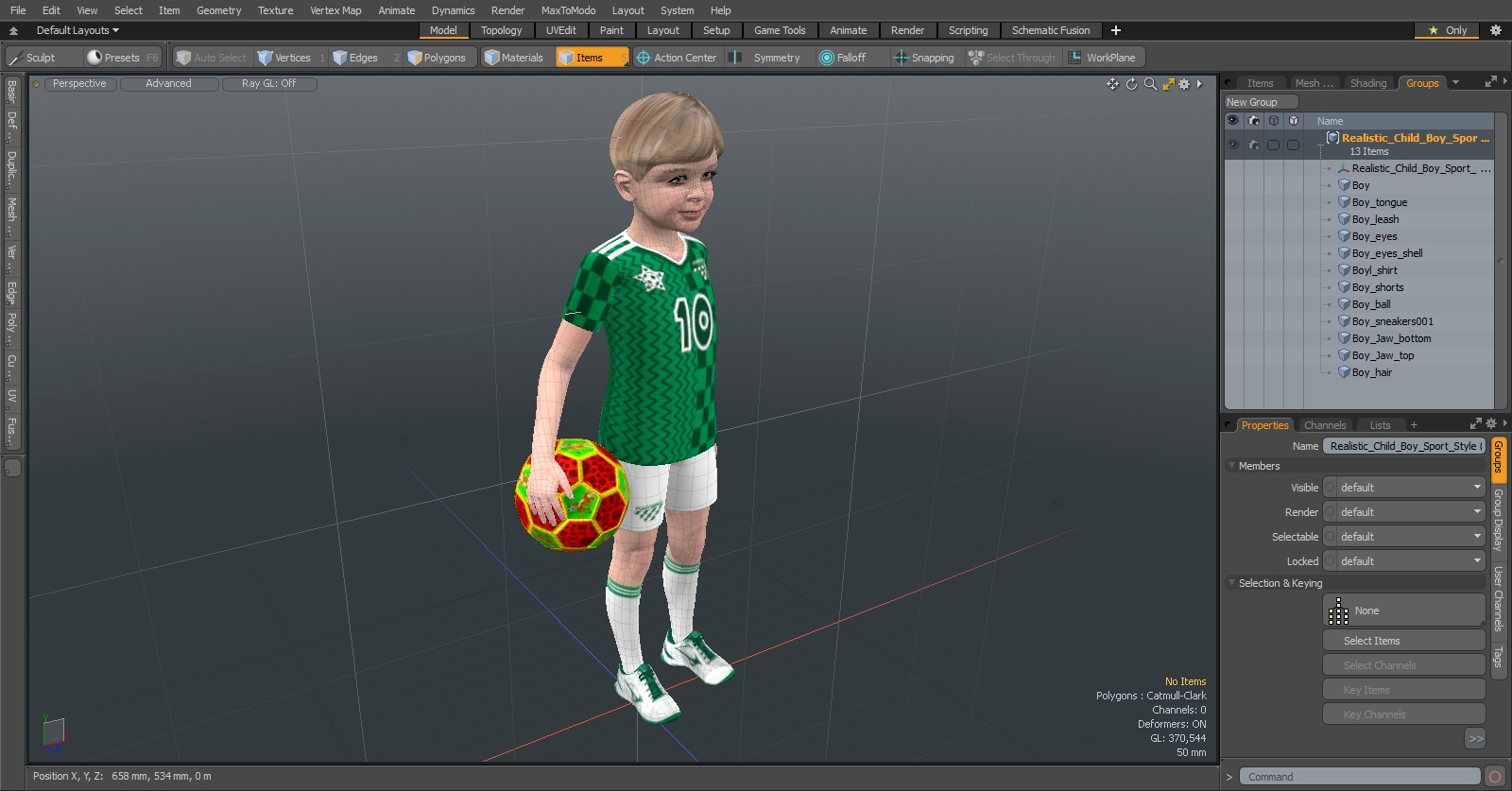1512x791 pixels.
Task: Activate the Sculpt tool
Action: pos(43,58)
